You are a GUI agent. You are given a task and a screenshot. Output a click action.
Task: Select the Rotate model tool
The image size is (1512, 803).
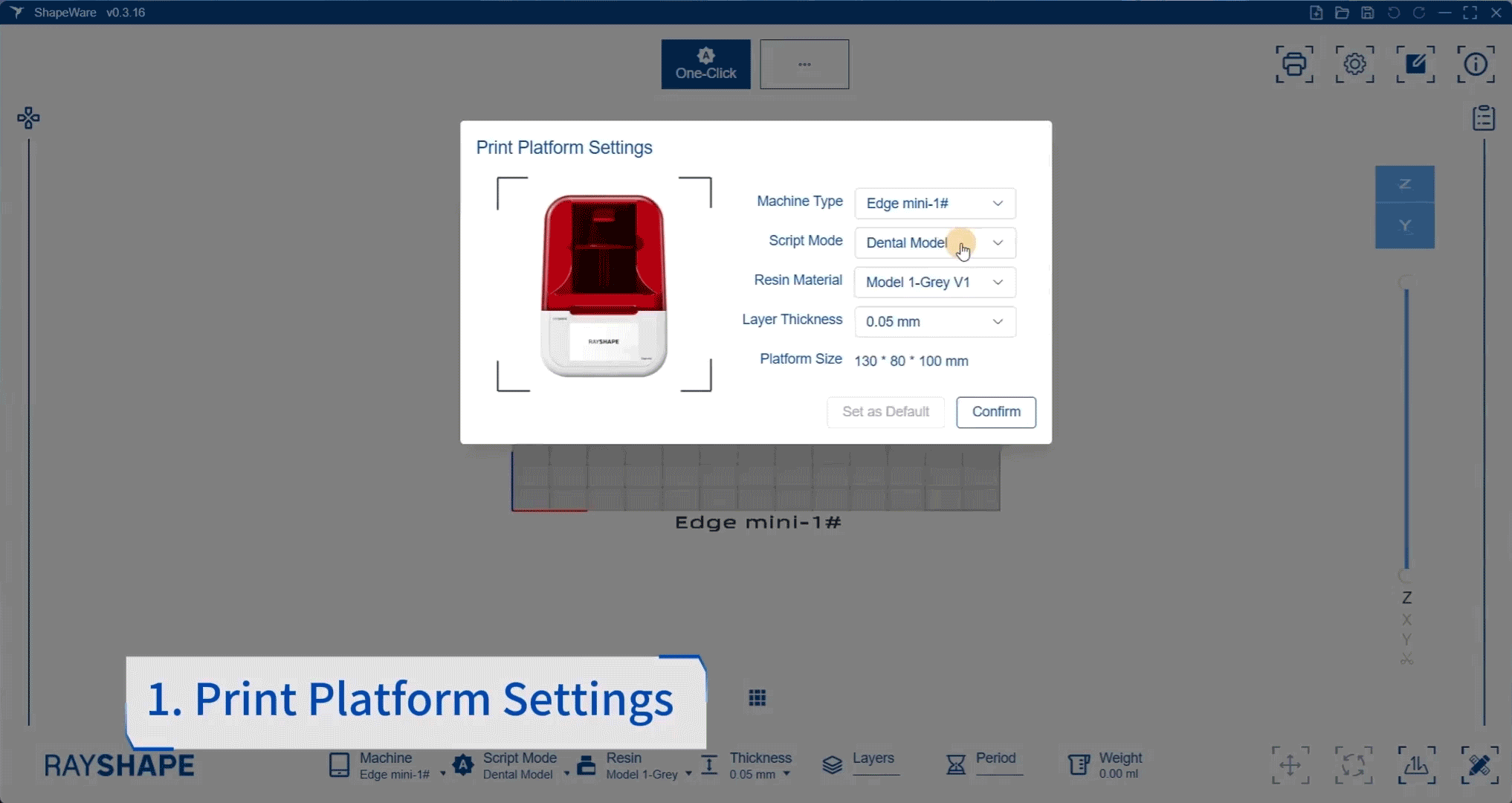[1354, 764]
